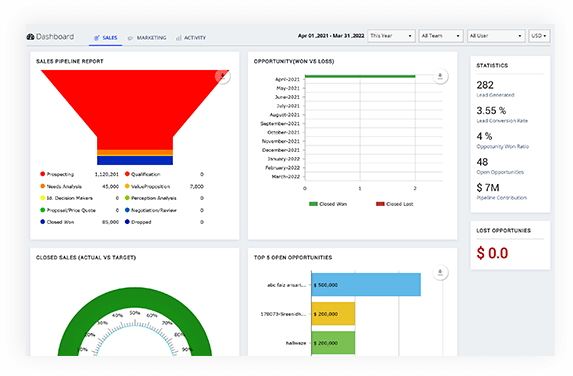The height and width of the screenshot is (376, 573).
Task: Toggle the Dropped legend dot
Action: [127, 221]
